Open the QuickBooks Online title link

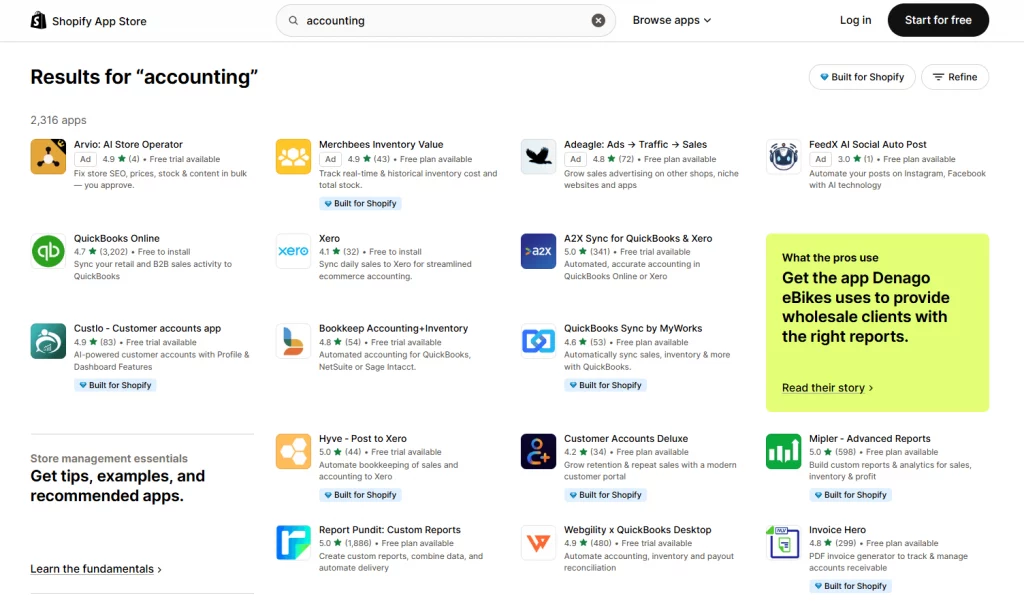click(117, 238)
